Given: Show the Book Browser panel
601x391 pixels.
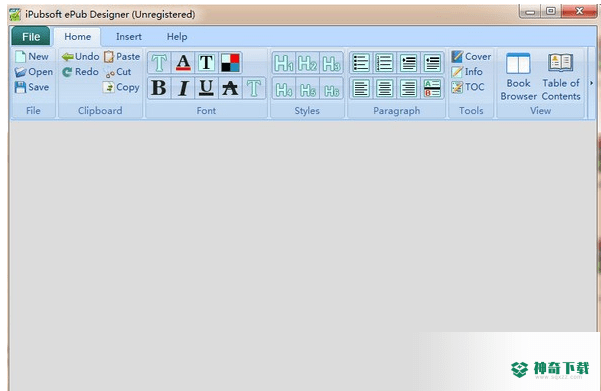Looking at the screenshot, I should coord(518,77).
